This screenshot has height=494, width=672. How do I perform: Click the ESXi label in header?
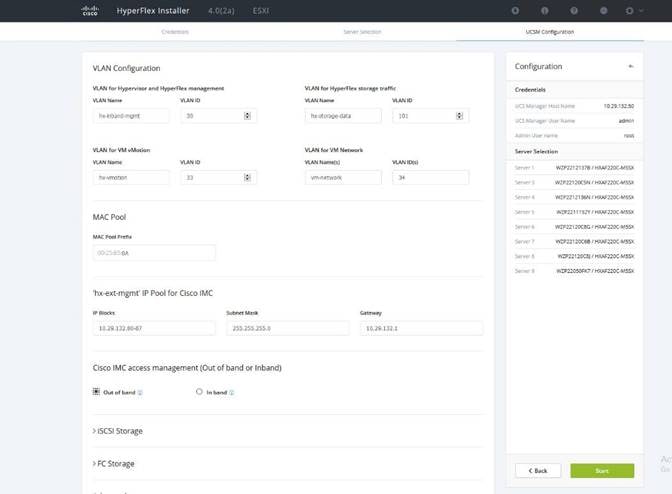tap(261, 11)
